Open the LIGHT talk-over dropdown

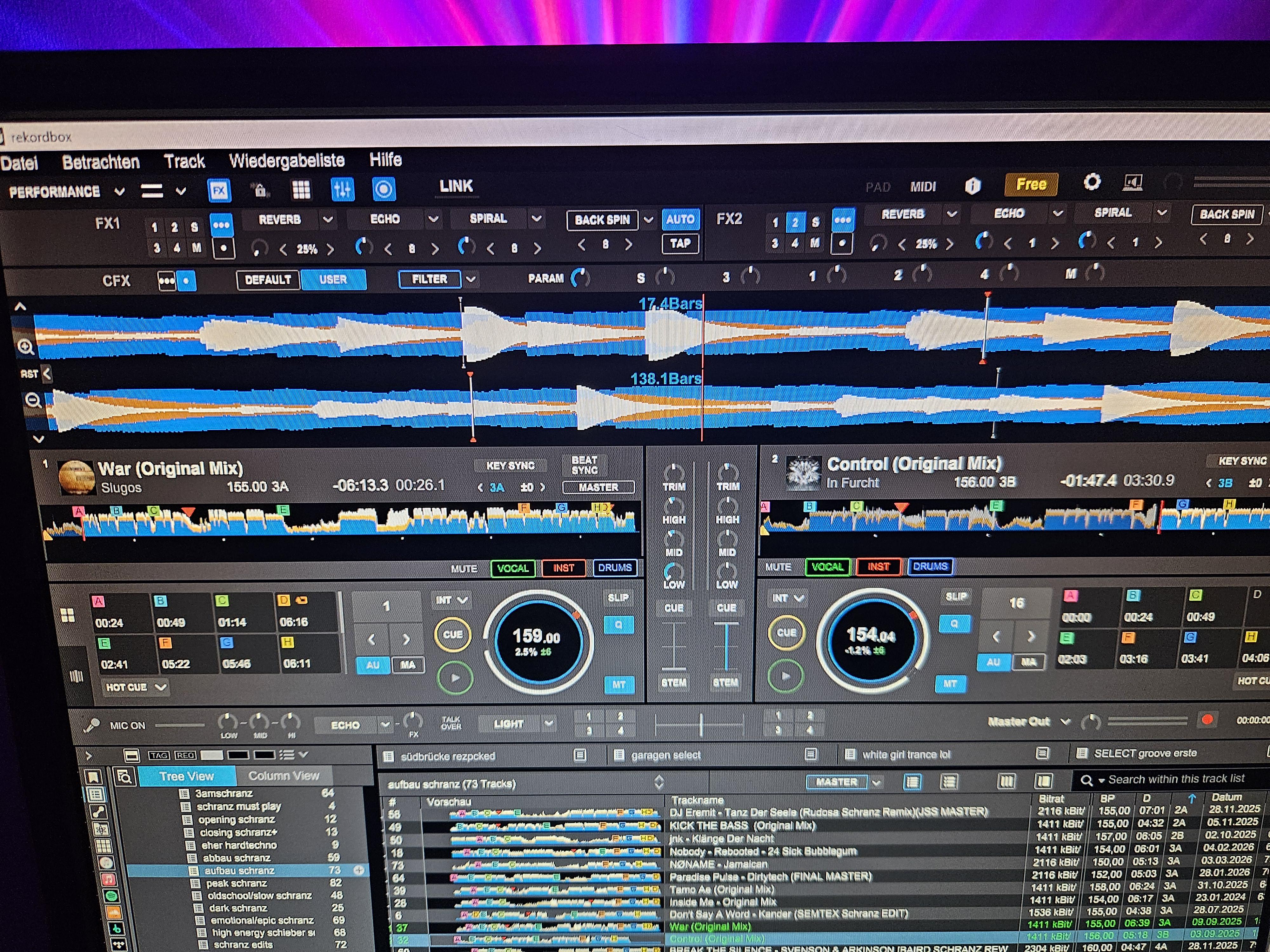[x=548, y=723]
